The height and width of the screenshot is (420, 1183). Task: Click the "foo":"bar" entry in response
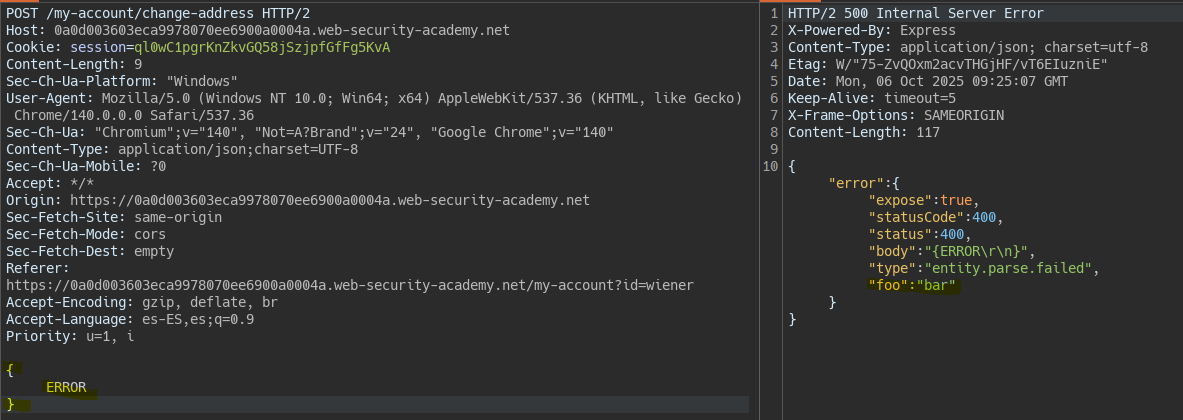point(913,285)
